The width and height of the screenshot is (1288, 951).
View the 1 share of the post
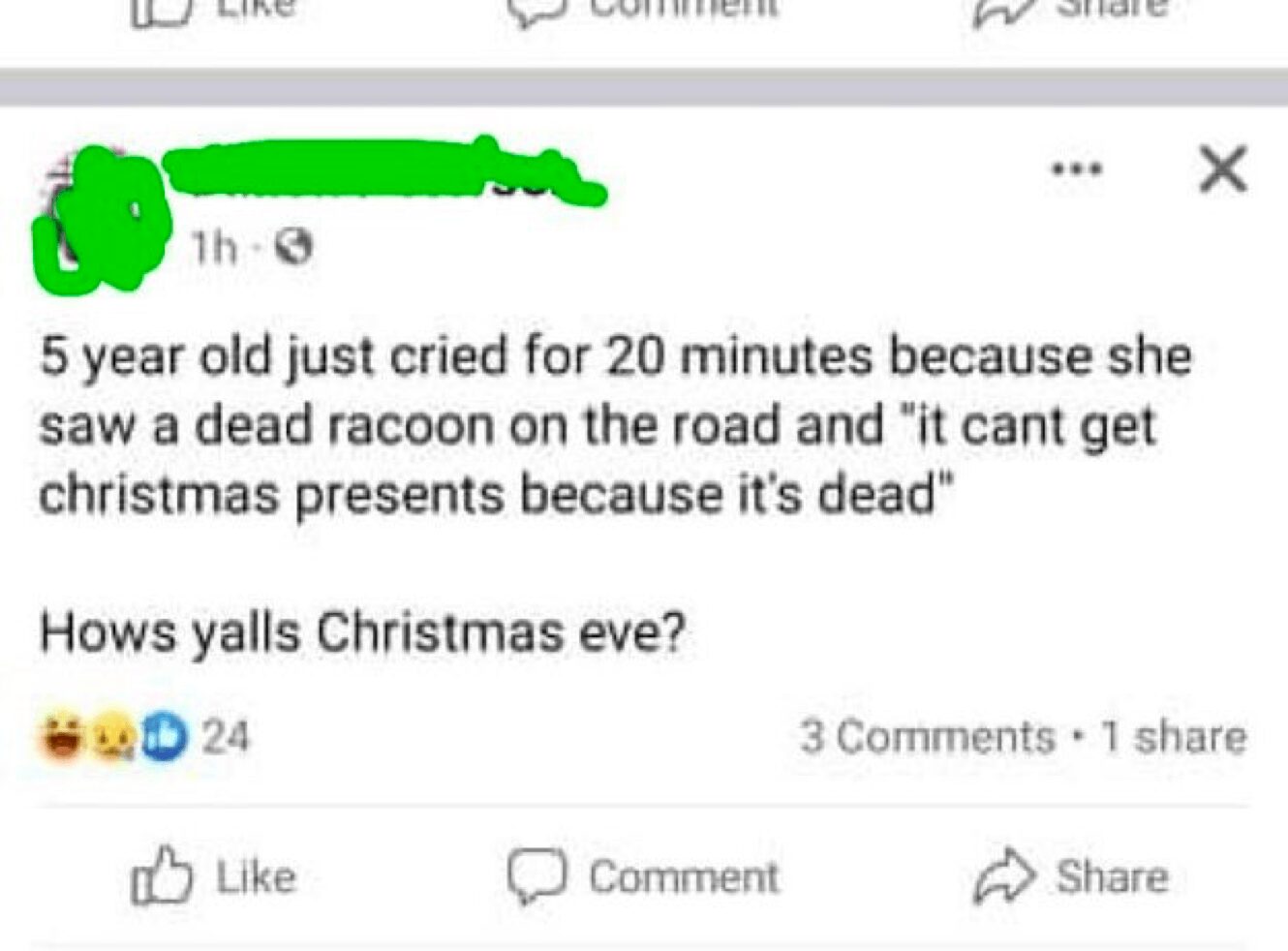click(x=1175, y=736)
